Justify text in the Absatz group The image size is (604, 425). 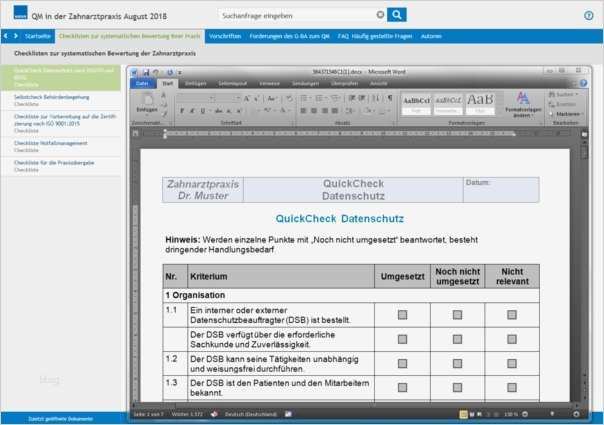click(335, 111)
